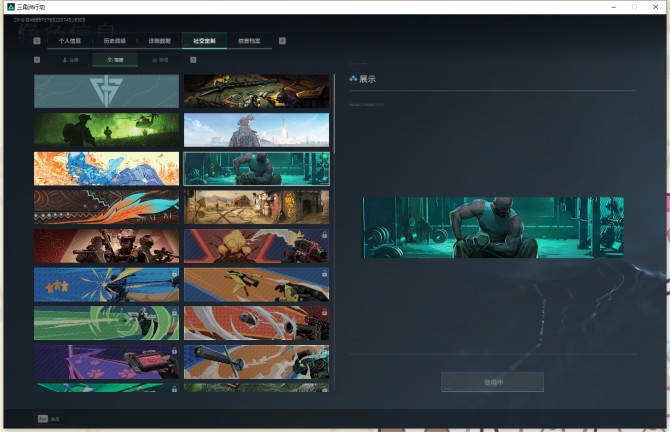Click lock icon on flying disc namecard
This screenshot has height=432, width=670.
click(x=324, y=312)
